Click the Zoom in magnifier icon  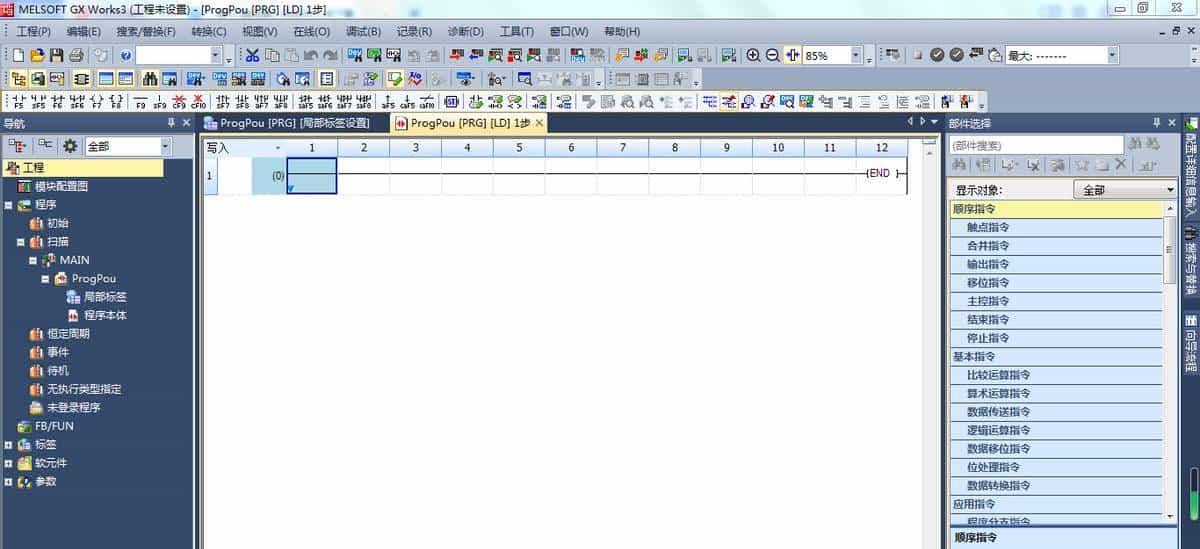tap(753, 55)
